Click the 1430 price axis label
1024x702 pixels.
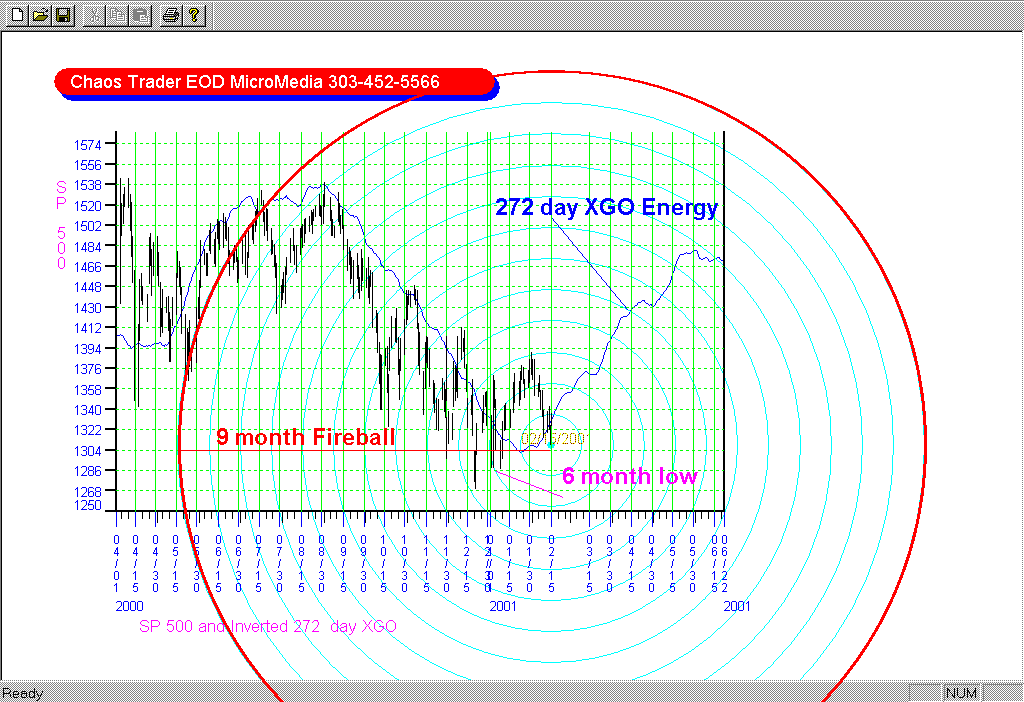tap(88, 308)
